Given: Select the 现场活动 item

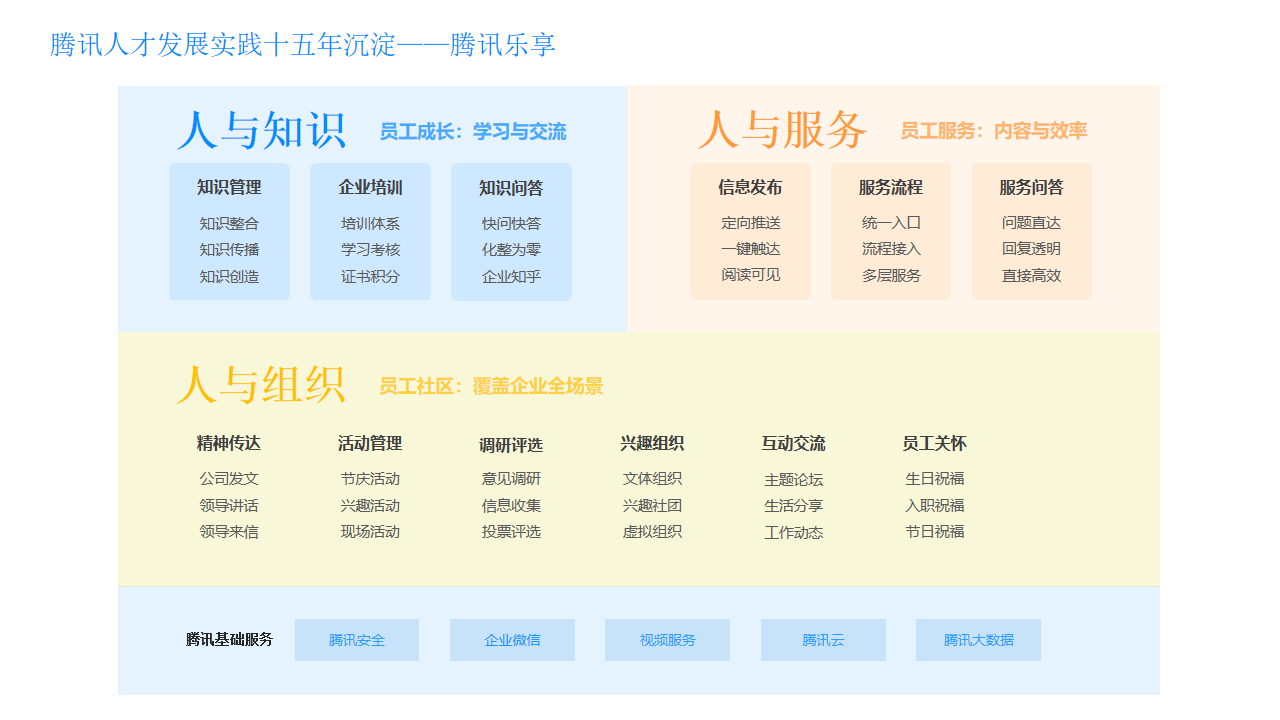Looking at the screenshot, I should pos(370,531).
